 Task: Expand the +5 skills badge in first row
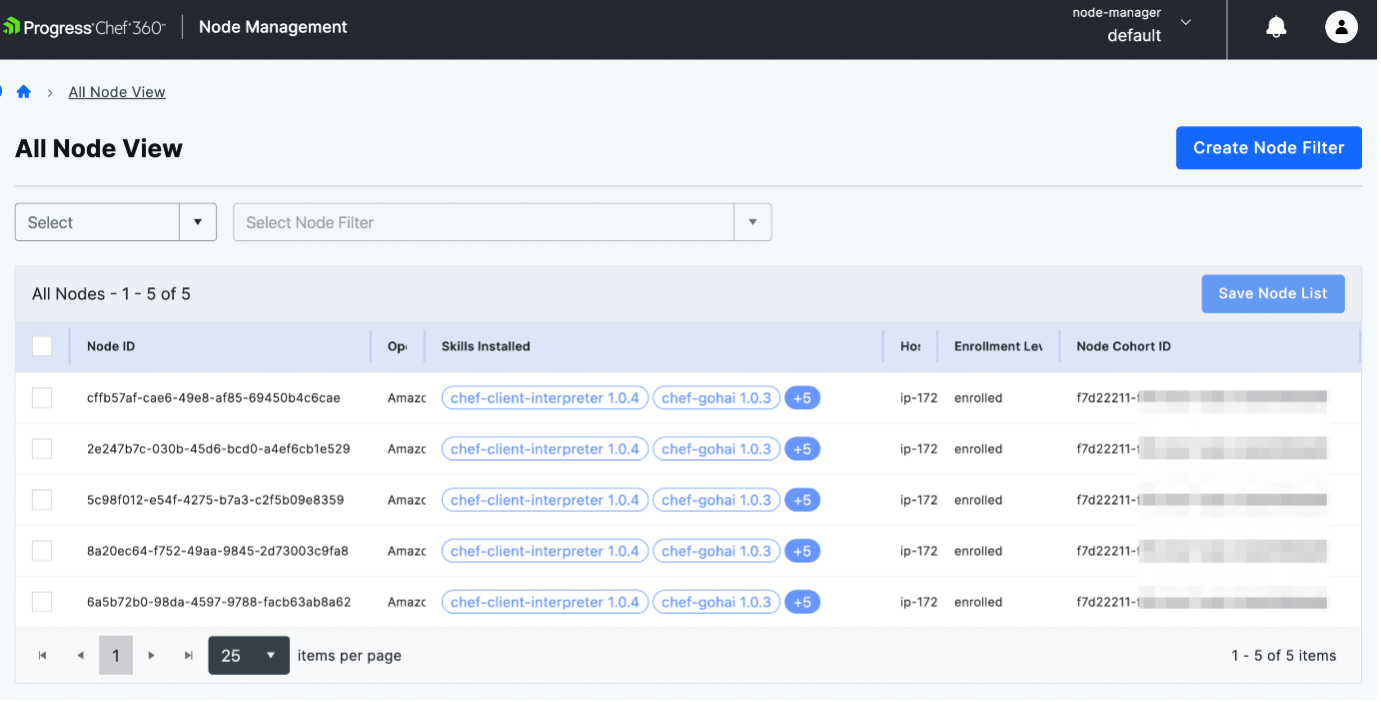pyautogui.click(x=802, y=398)
